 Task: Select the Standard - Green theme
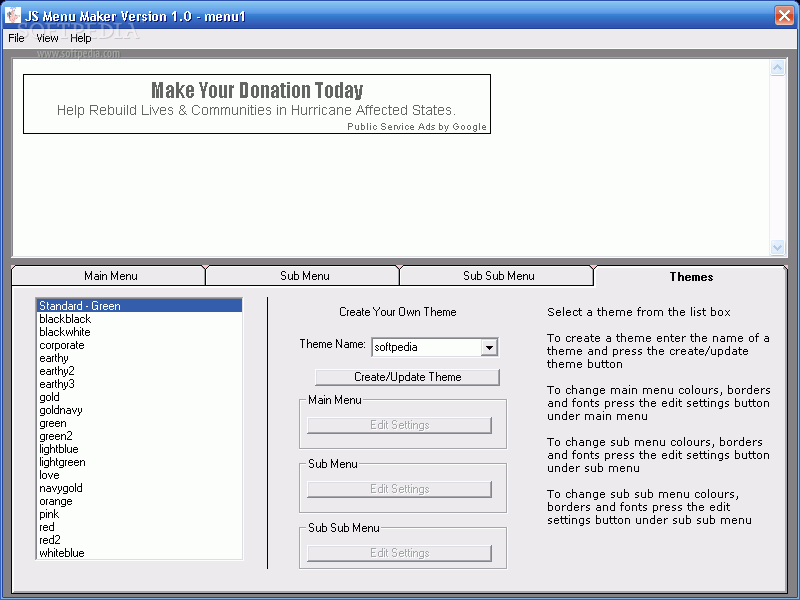[x=140, y=306]
